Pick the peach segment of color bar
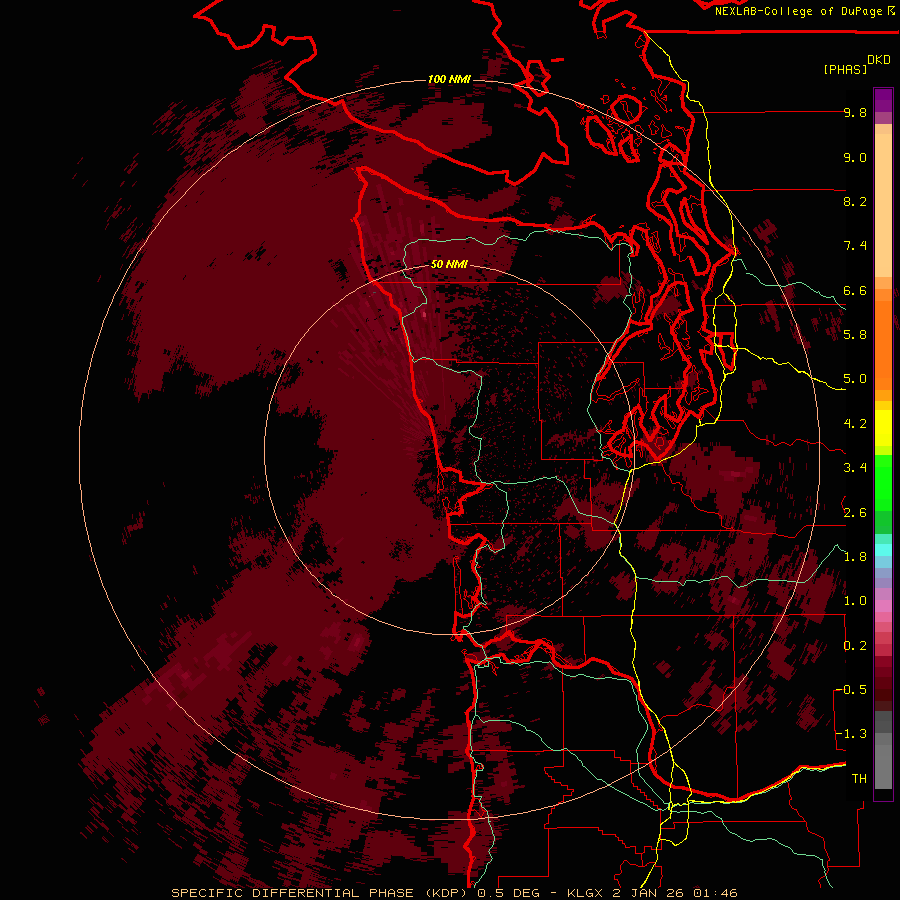 point(883,205)
